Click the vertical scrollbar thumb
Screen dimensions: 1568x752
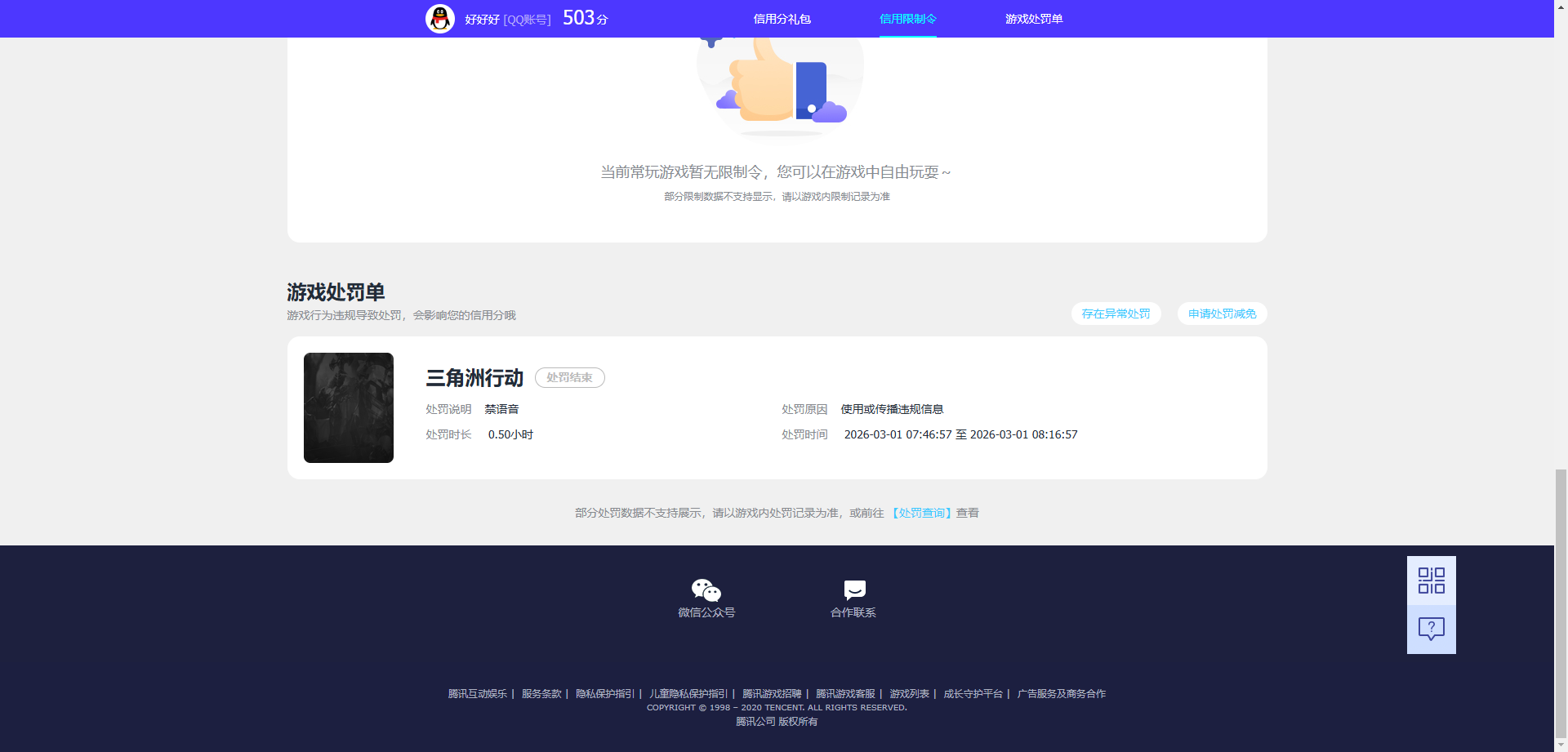tap(1561, 603)
